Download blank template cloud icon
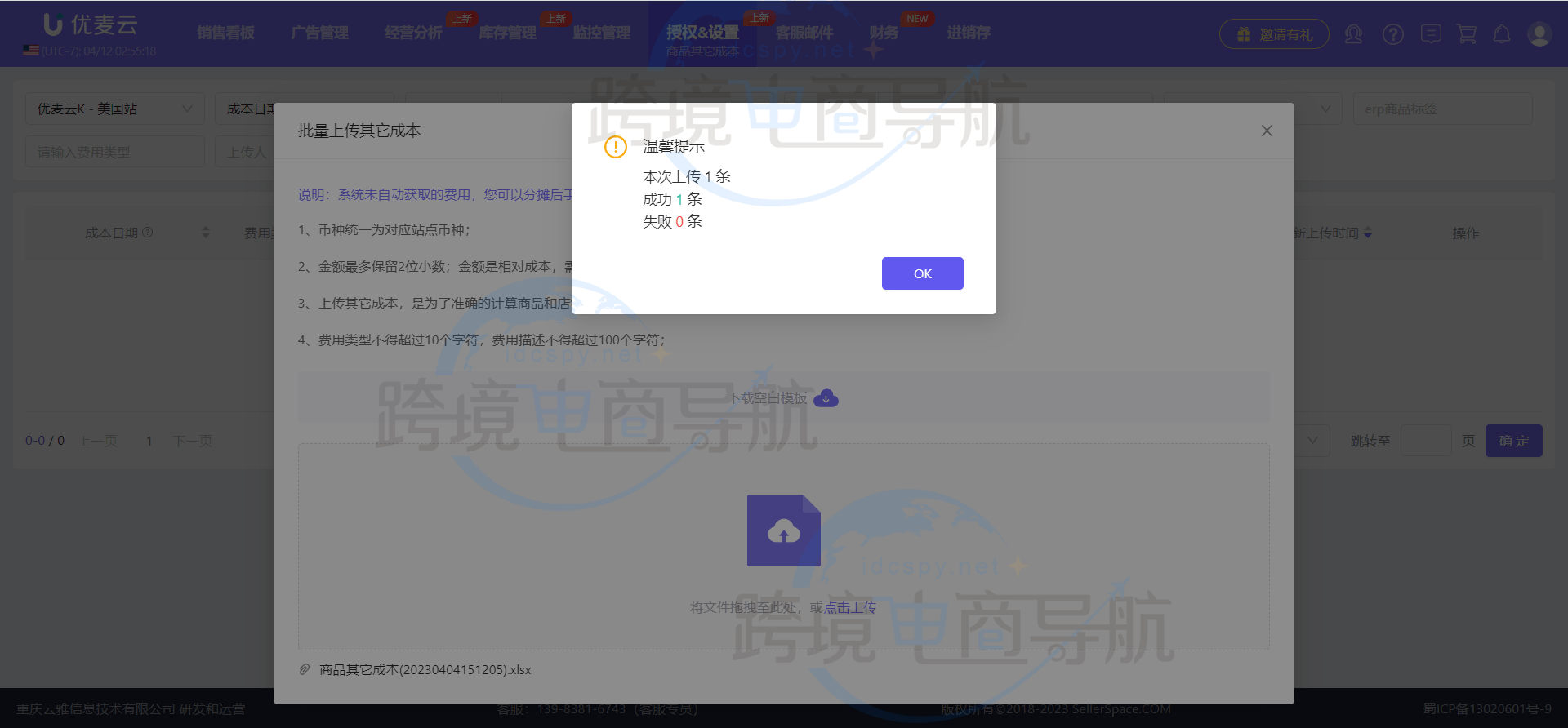Image resolution: width=1568 pixels, height=728 pixels. tap(826, 398)
